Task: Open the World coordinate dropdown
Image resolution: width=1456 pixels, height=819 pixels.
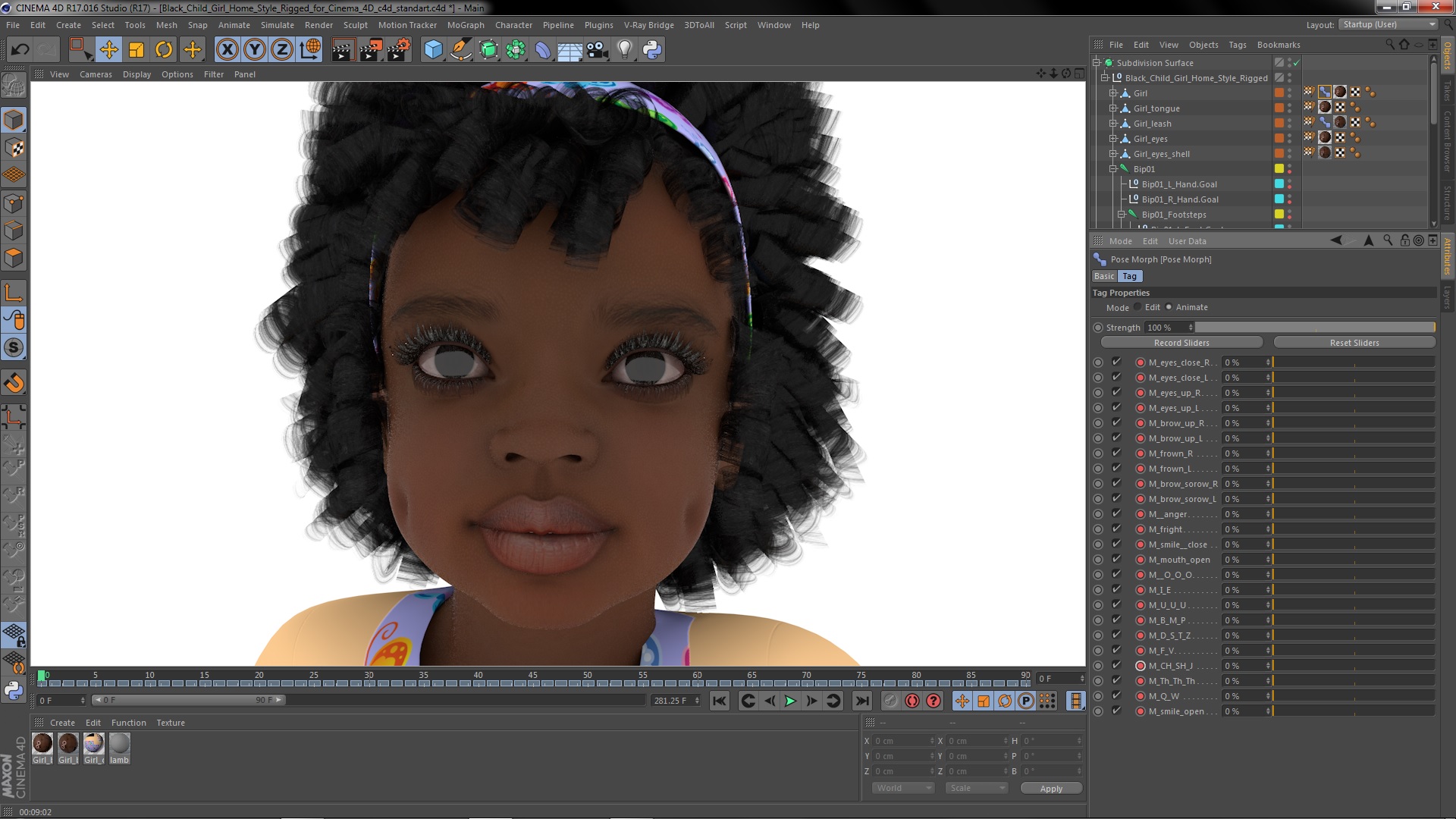Action: pyautogui.click(x=904, y=788)
